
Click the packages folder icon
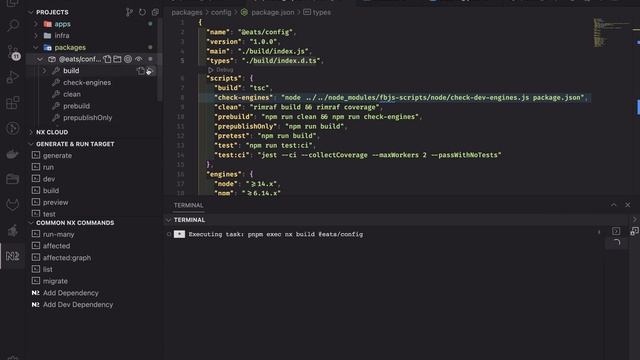pyautogui.click(x=48, y=48)
